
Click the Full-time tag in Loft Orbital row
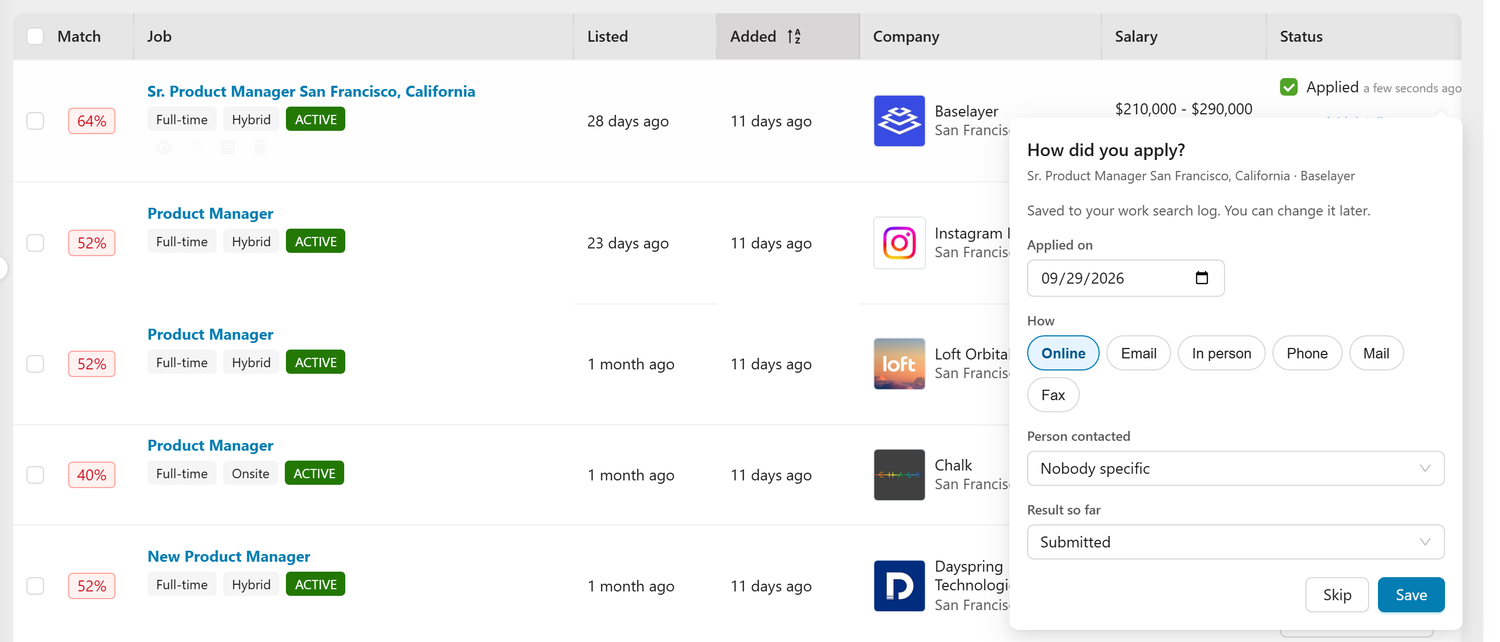[x=182, y=363]
